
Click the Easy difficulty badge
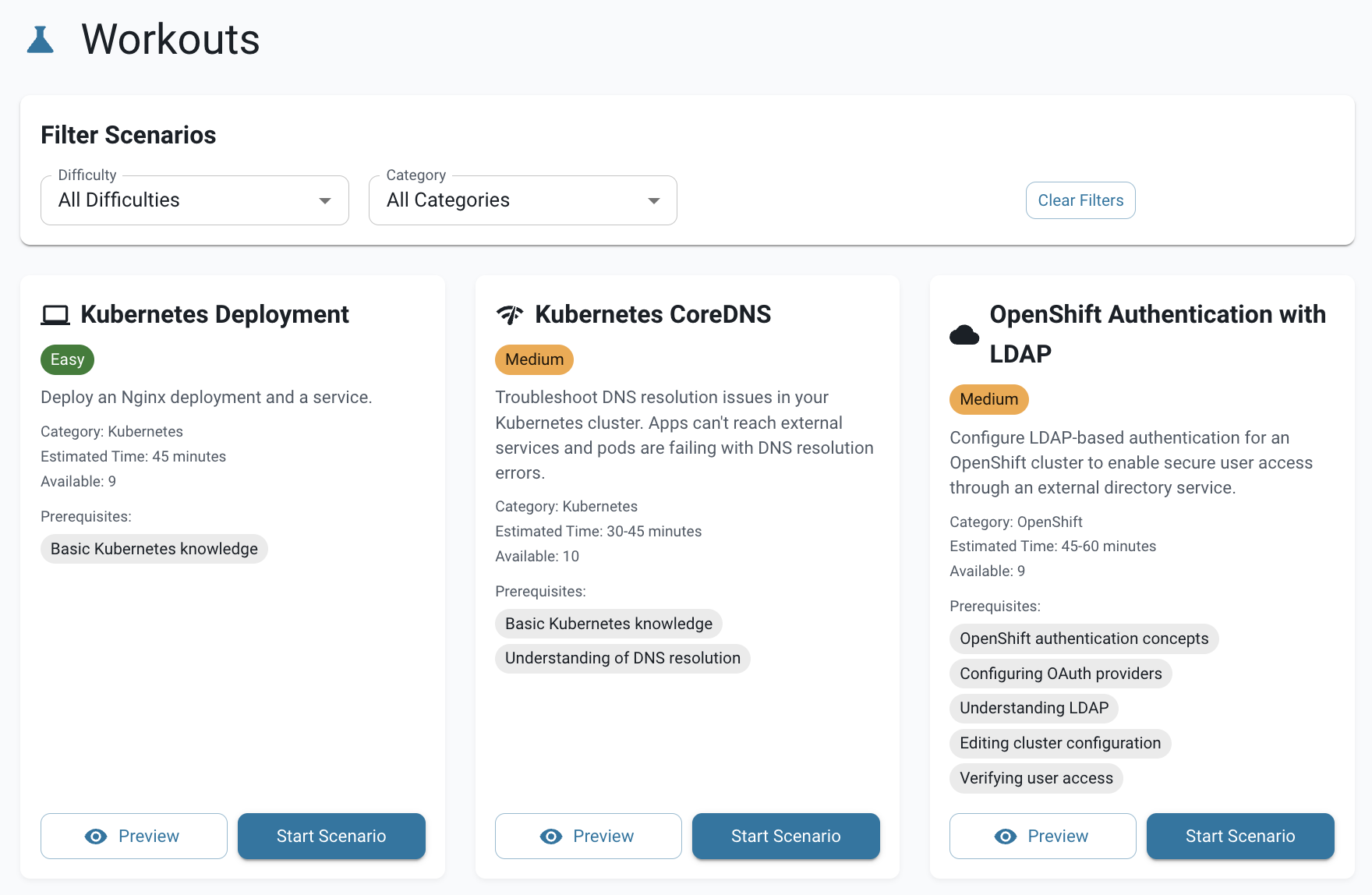[67, 359]
